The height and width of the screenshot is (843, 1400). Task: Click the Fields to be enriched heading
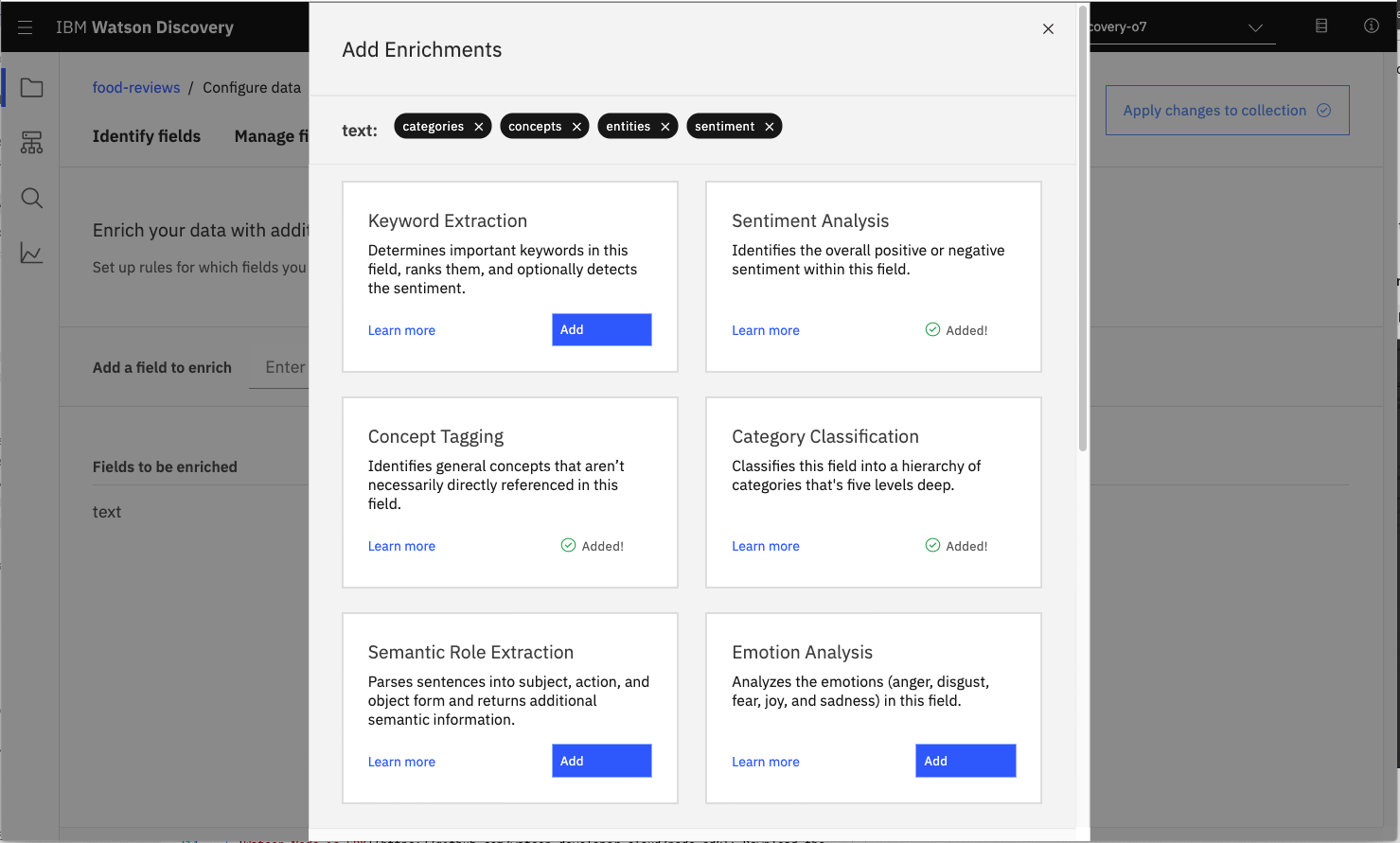[165, 466]
